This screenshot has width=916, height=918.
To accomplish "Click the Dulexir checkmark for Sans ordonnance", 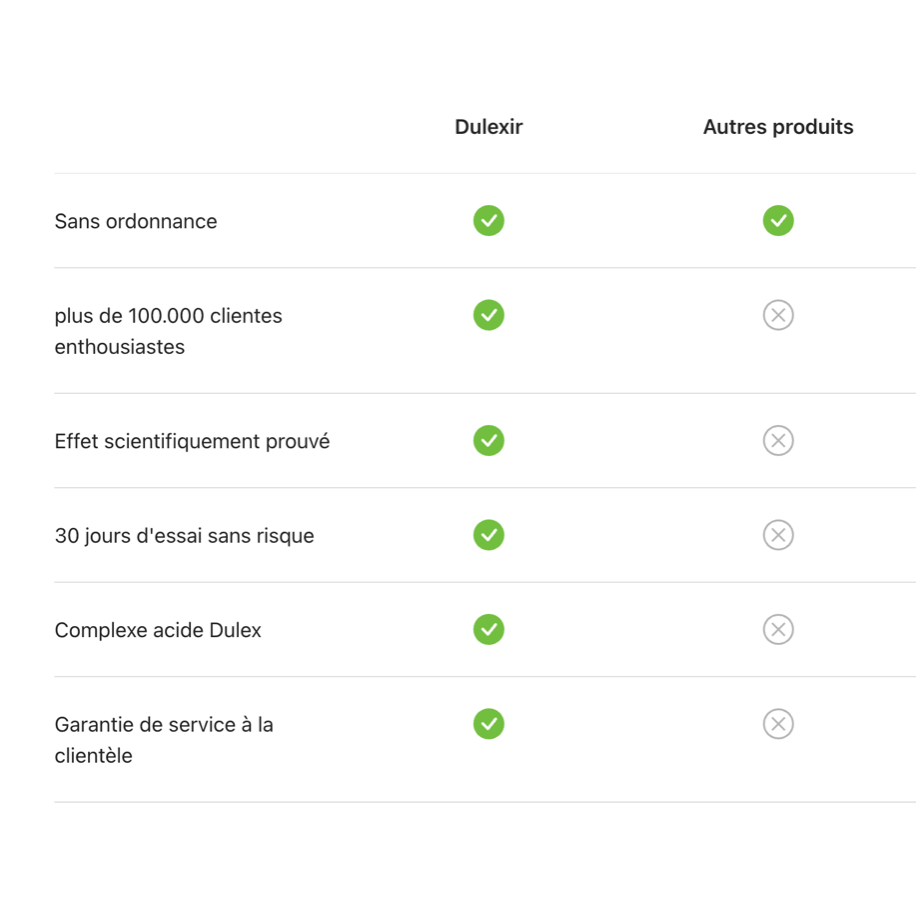I will tap(489, 221).
